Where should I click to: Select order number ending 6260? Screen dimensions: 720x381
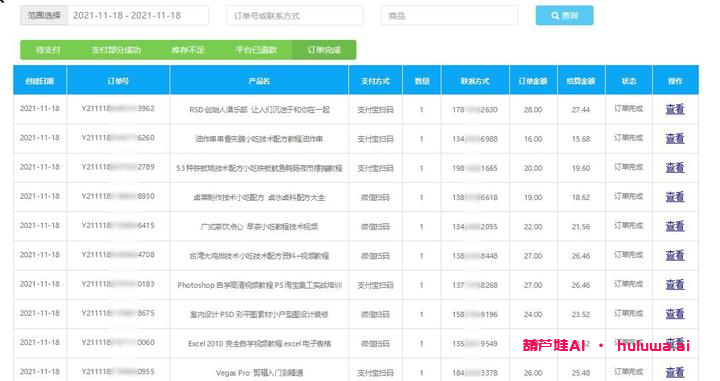coord(118,138)
